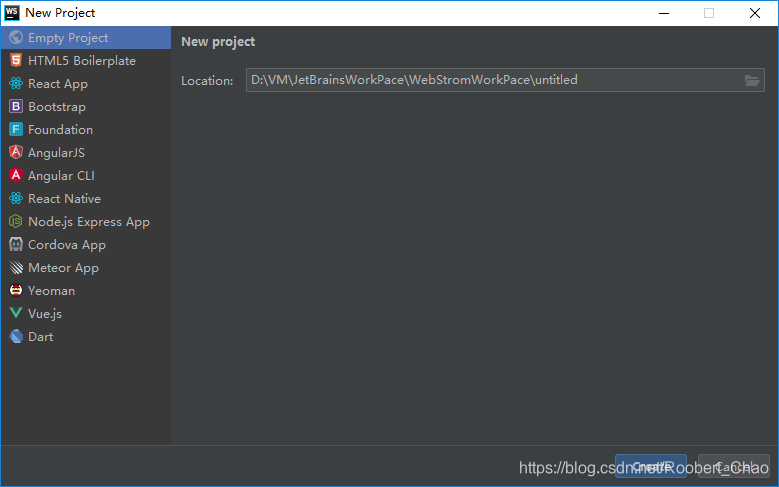Click the AngularJS shield icon
The image size is (779, 487).
coord(16,152)
